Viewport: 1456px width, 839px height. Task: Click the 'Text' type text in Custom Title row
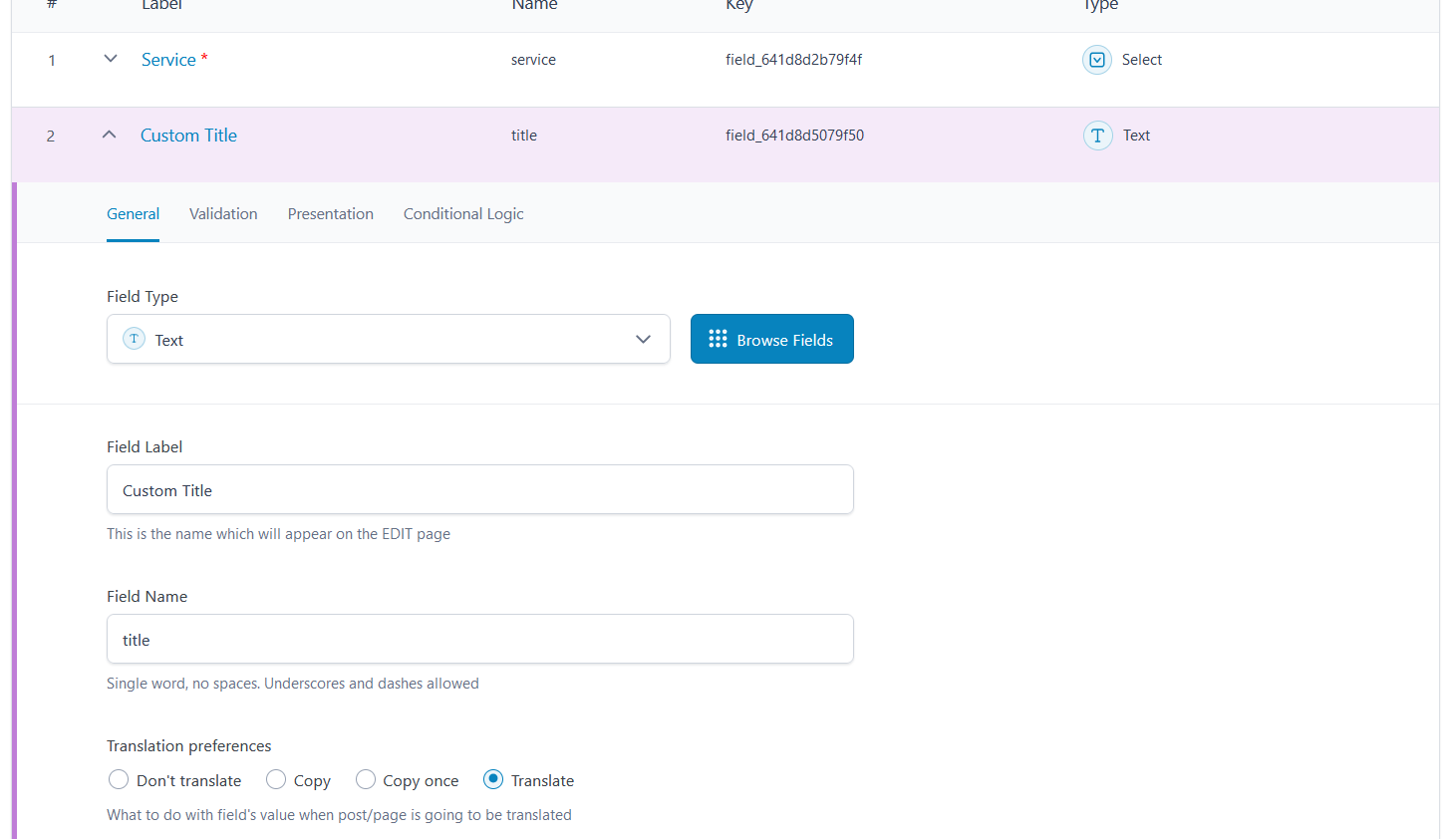1136,136
